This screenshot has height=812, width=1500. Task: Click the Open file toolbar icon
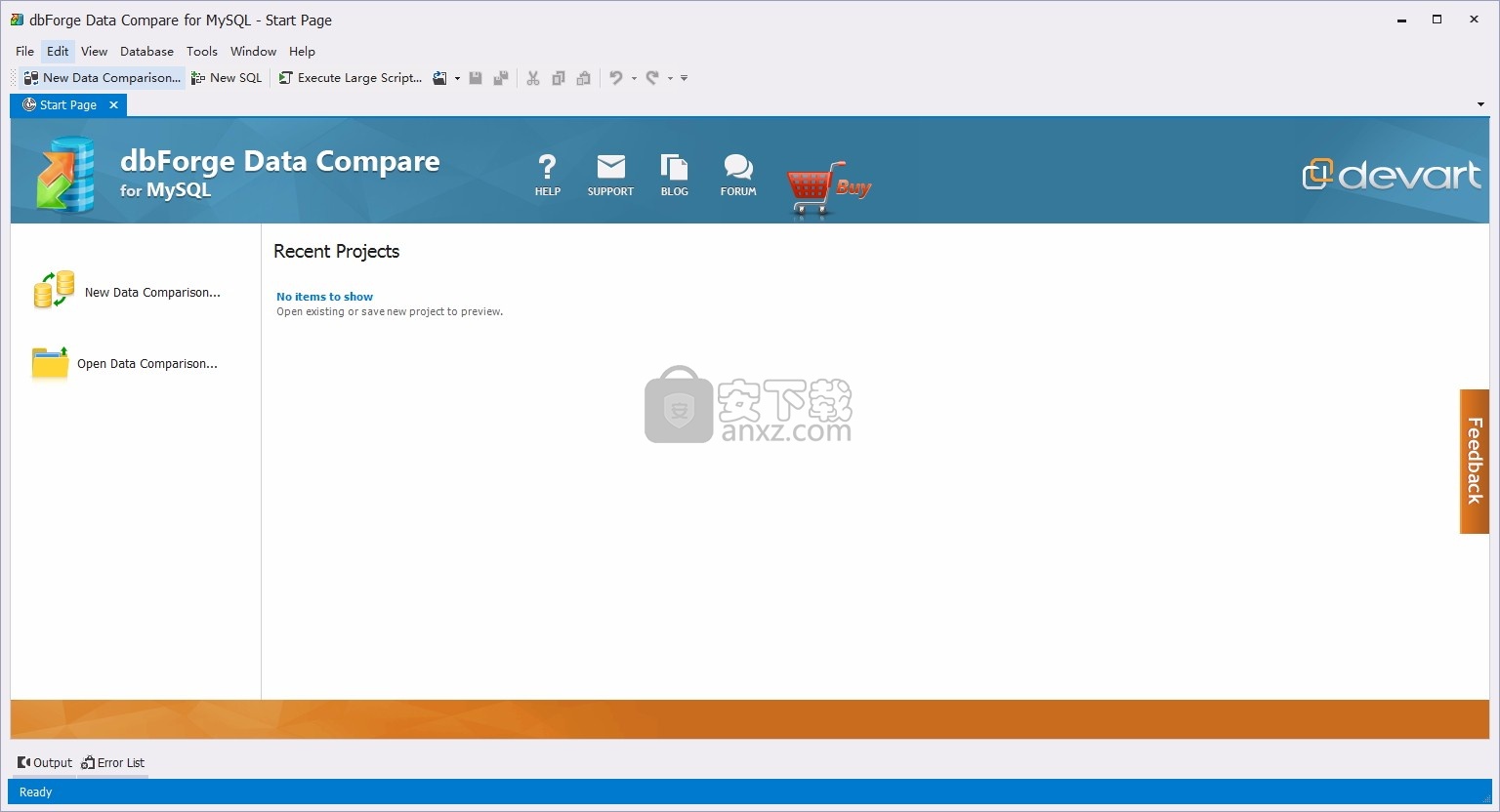click(x=440, y=78)
